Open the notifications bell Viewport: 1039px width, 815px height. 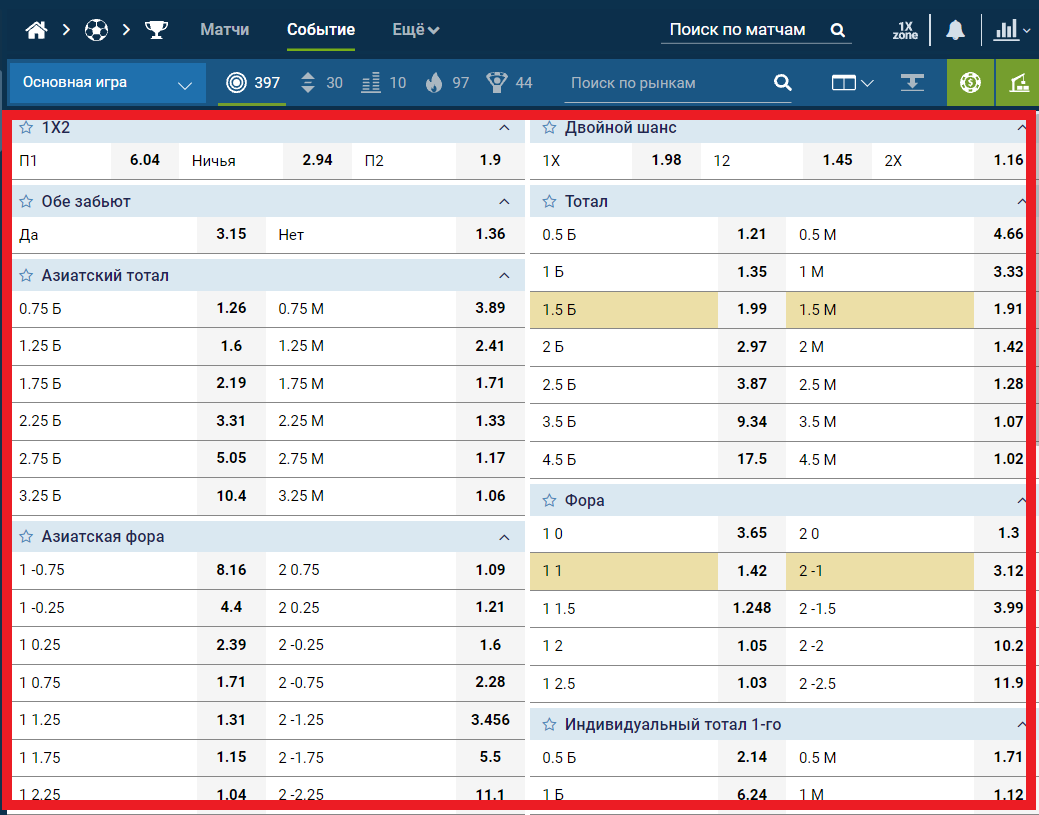tap(955, 30)
